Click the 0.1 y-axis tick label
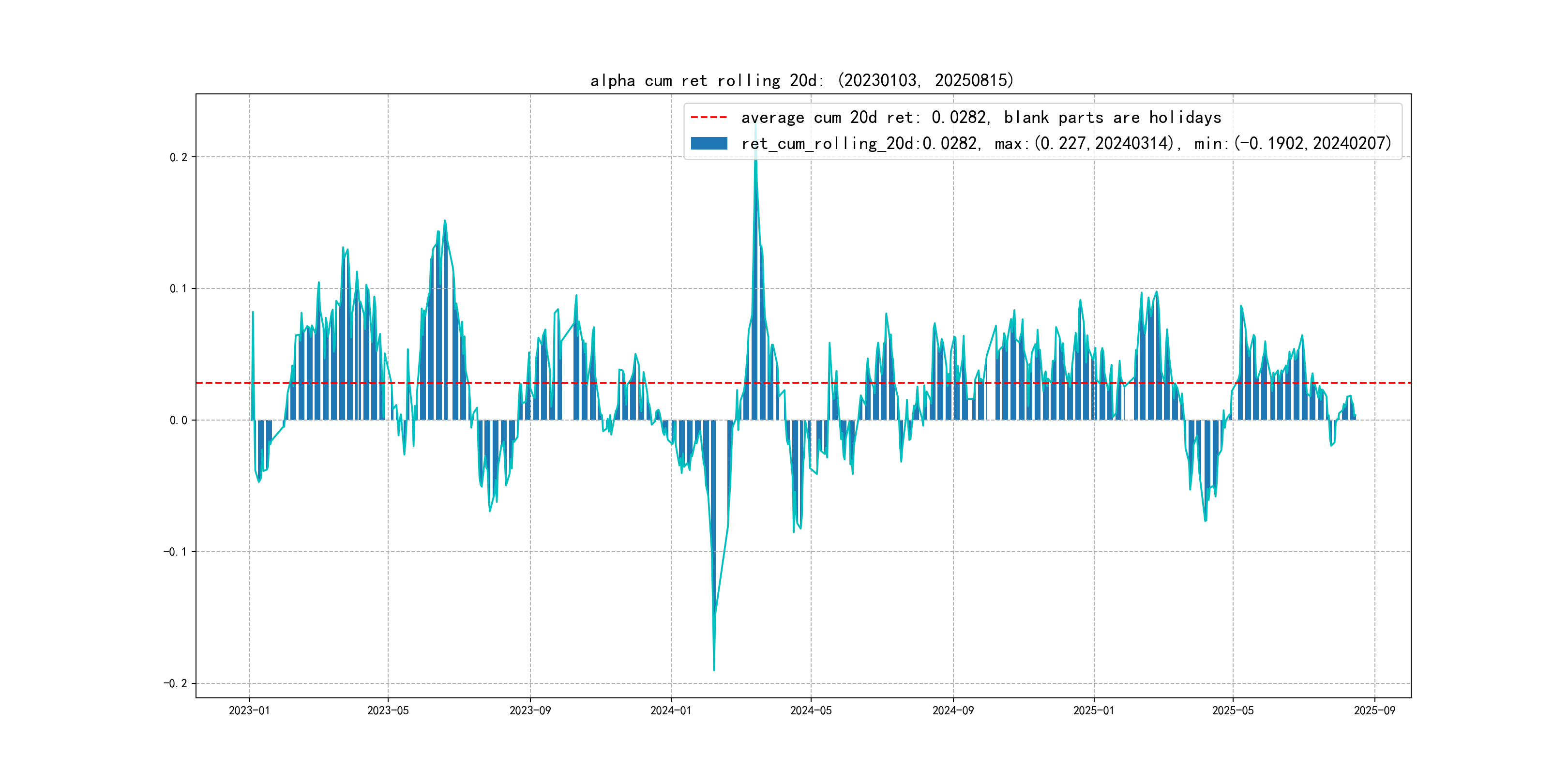 click(179, 288)
